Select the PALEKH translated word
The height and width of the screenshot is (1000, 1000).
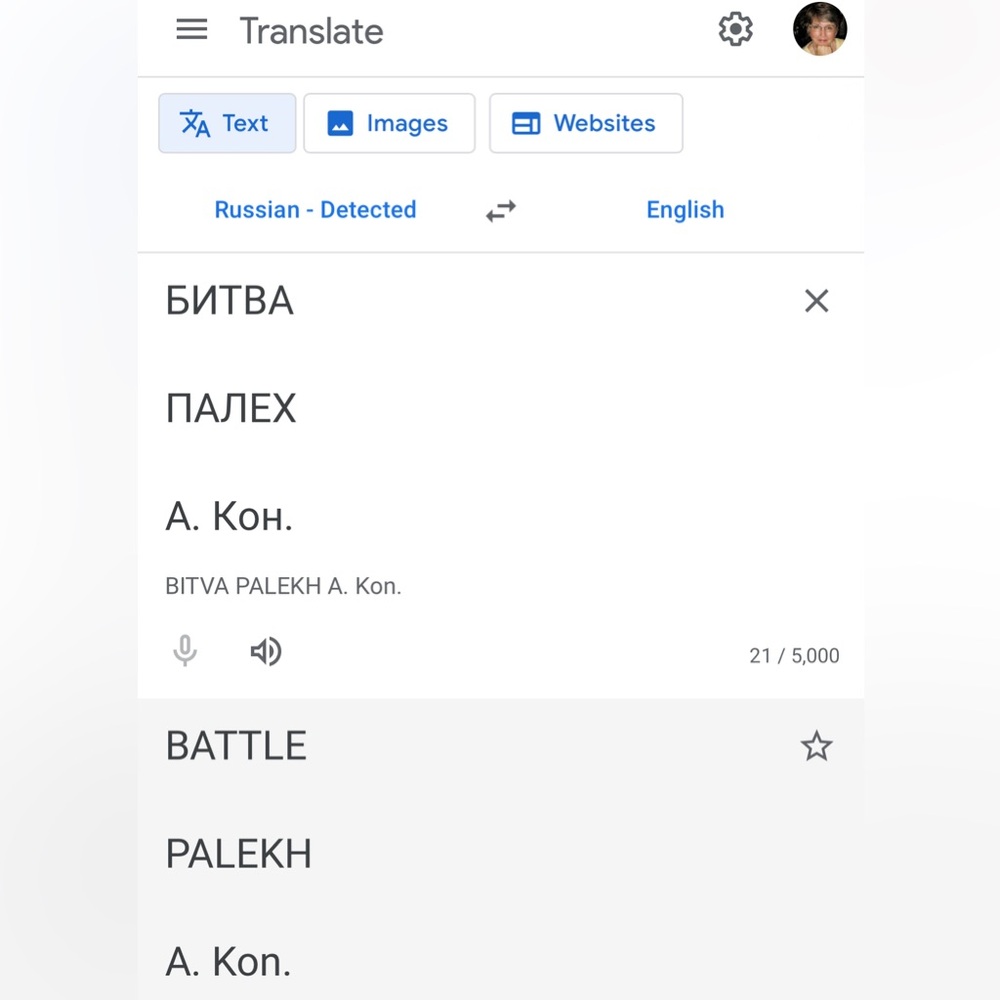(x=239, y=853)
